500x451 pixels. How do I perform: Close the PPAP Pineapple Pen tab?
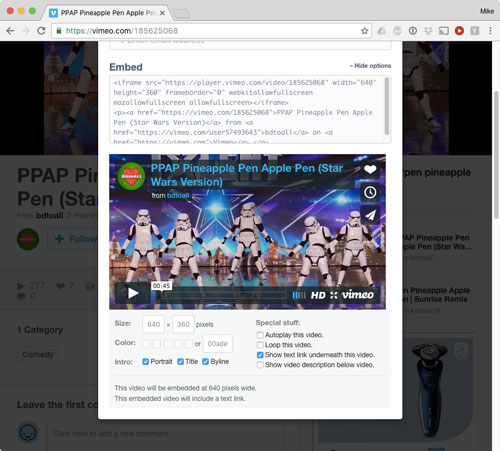[162, 13]
